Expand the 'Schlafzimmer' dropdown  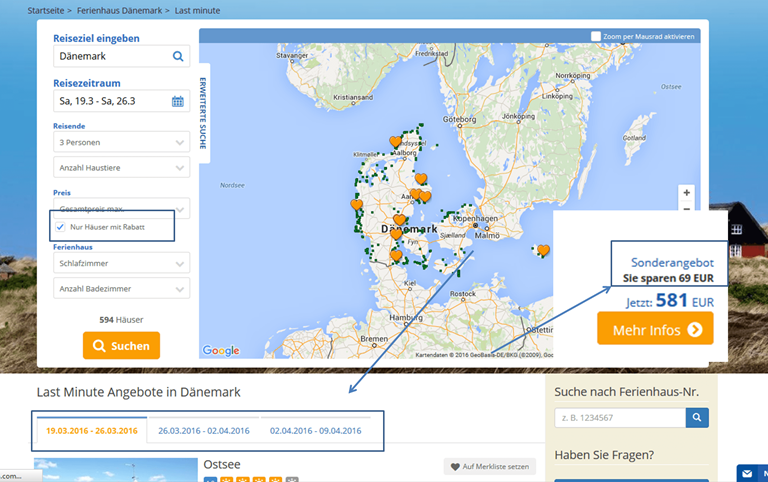[120, 263]
